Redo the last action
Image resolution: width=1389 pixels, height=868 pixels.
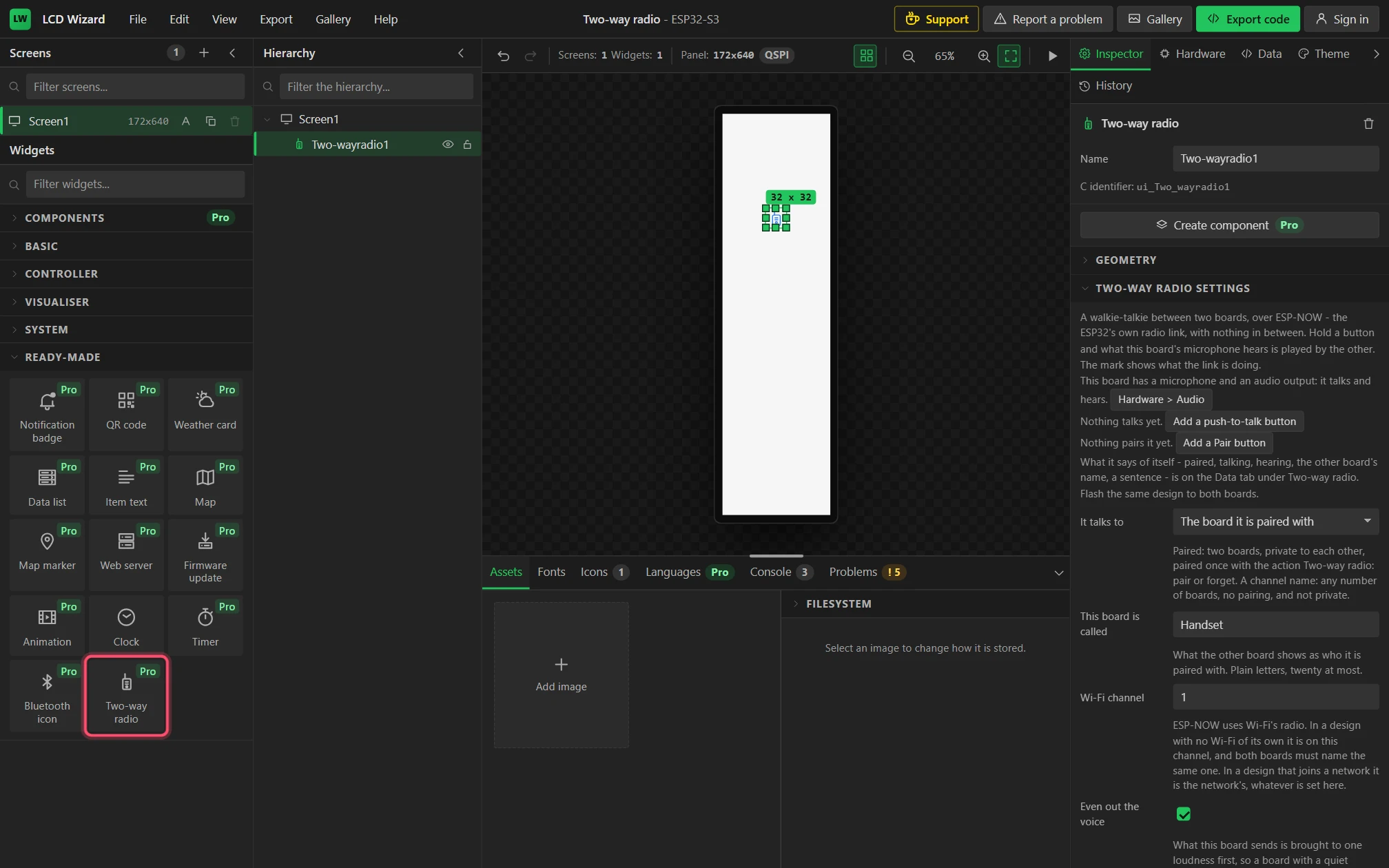click(x=530, y=56)
